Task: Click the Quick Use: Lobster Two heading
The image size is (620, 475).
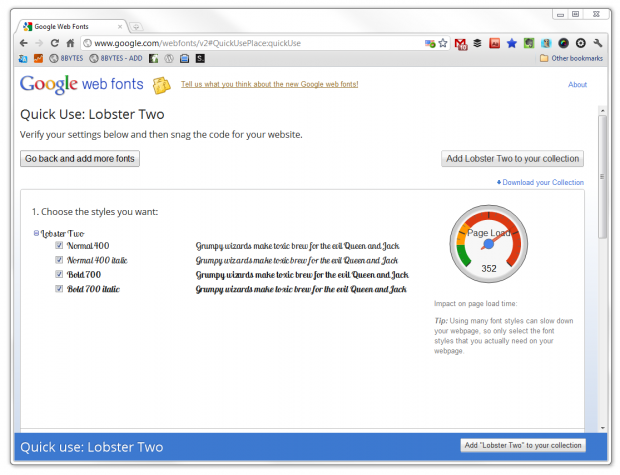Action: coord(92,114)
